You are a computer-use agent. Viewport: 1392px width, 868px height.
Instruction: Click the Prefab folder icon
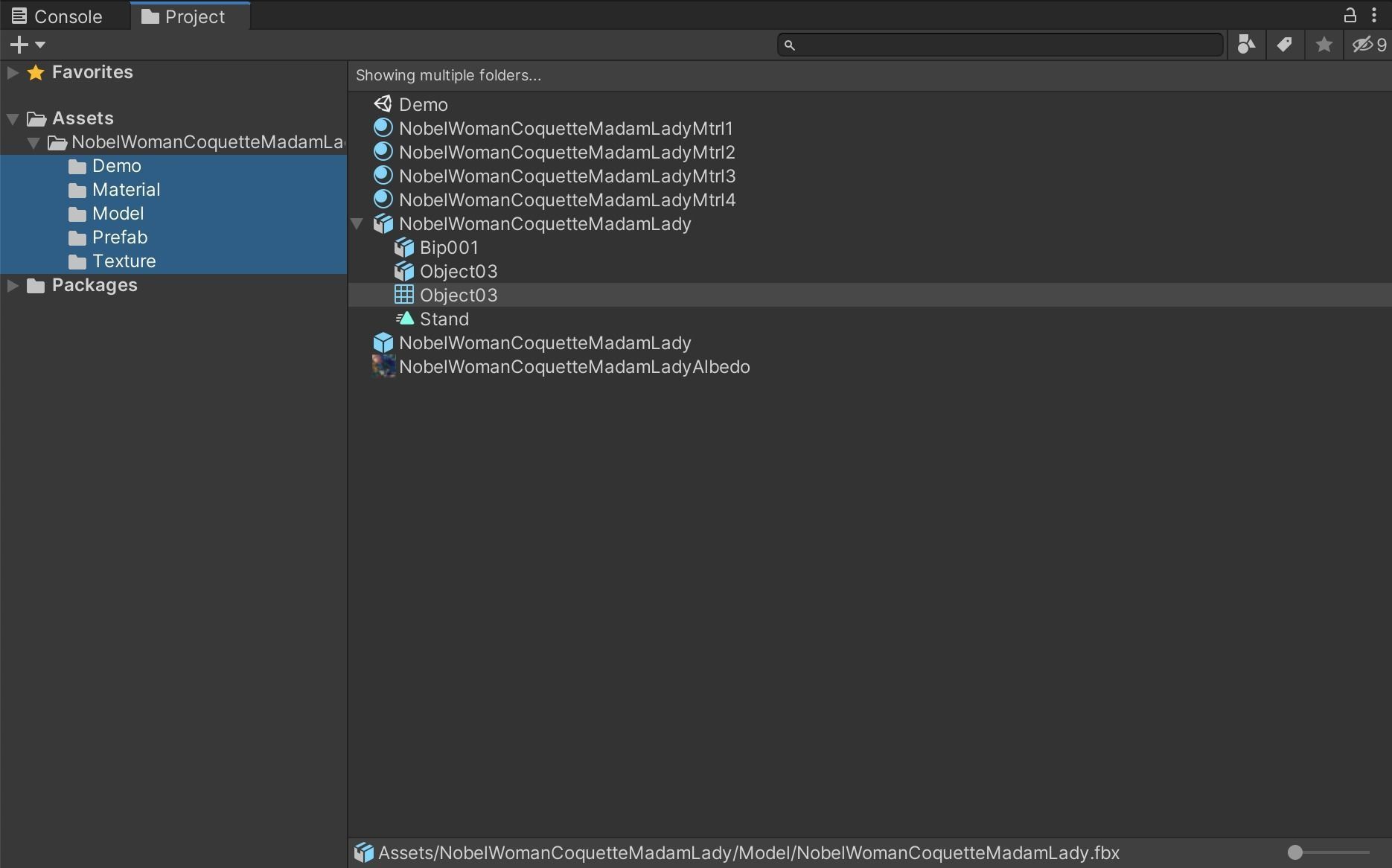[77, 237]
